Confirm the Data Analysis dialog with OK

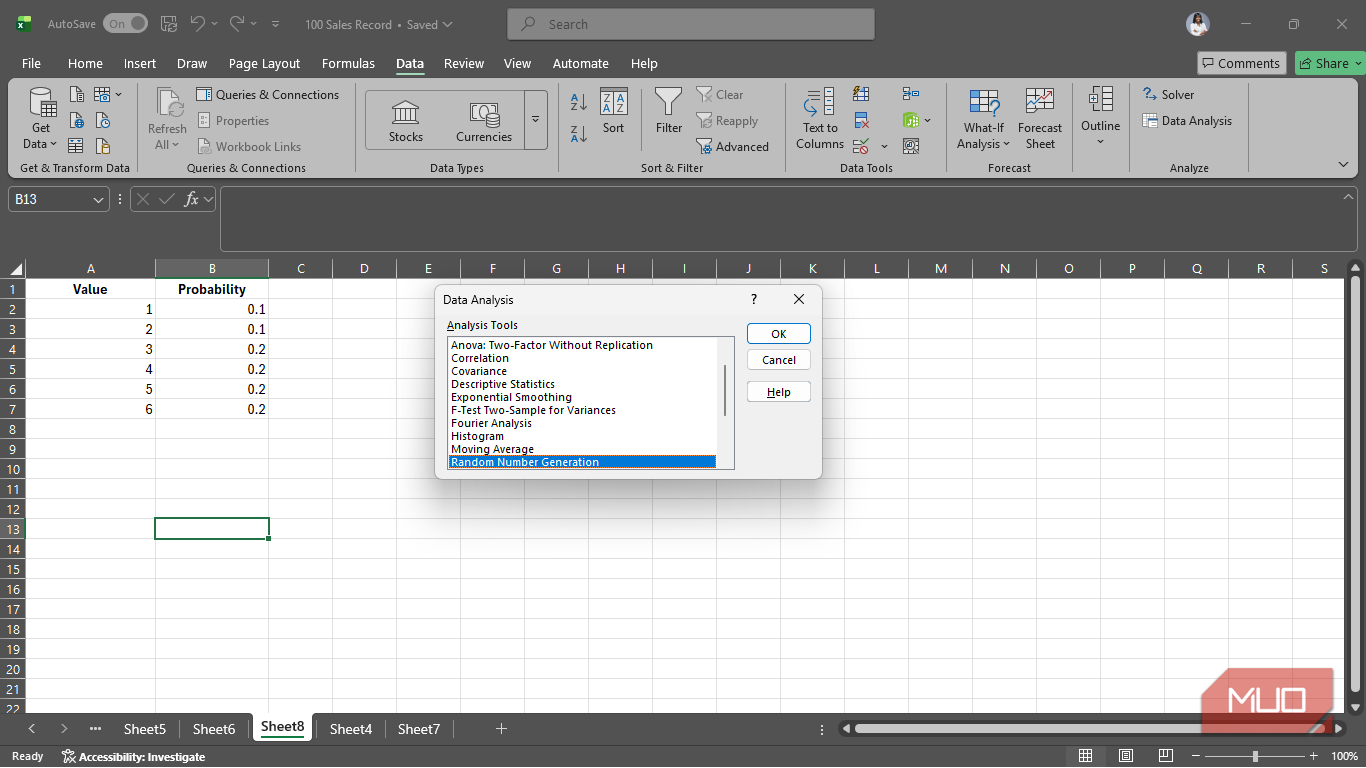click(x=779, y=334)
